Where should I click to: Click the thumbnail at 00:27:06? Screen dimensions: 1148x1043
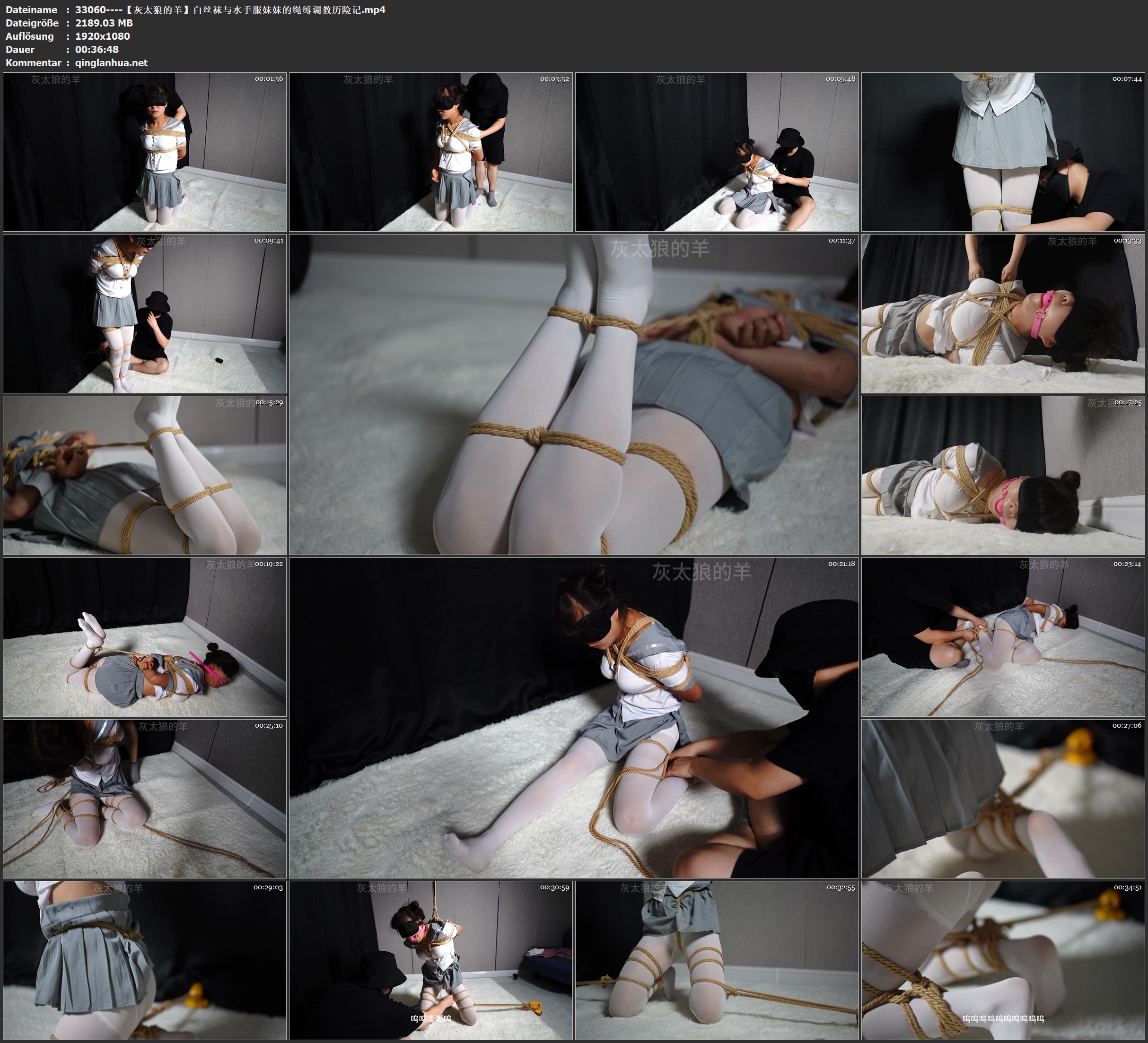point(1003,799)
